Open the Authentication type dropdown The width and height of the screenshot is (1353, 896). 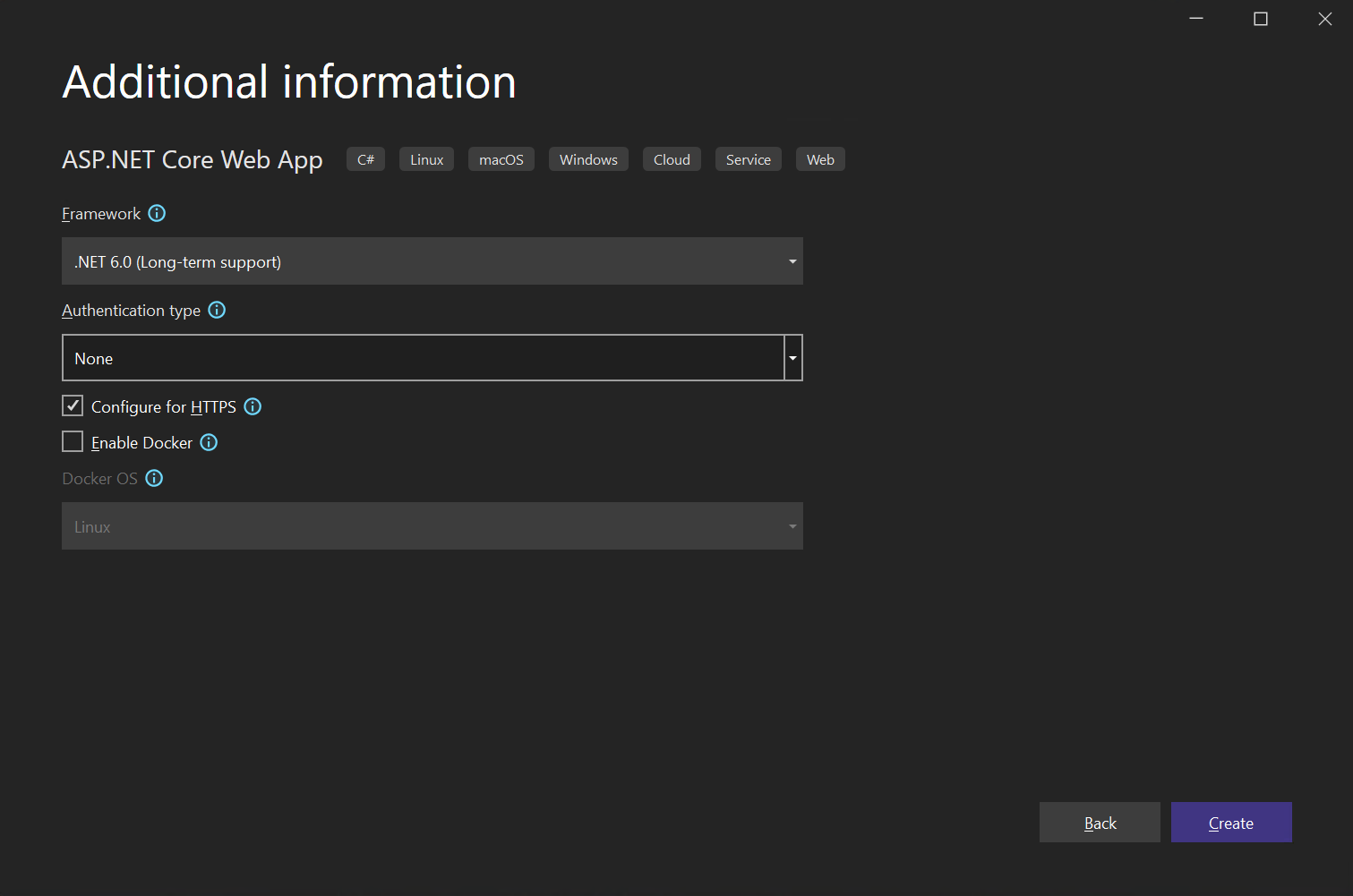click(792, 357)
